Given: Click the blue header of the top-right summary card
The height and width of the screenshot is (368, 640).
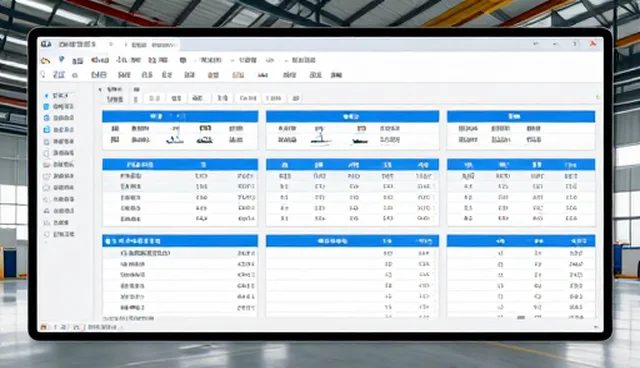Looking at the screenshot, I should [x=521, y=117].
